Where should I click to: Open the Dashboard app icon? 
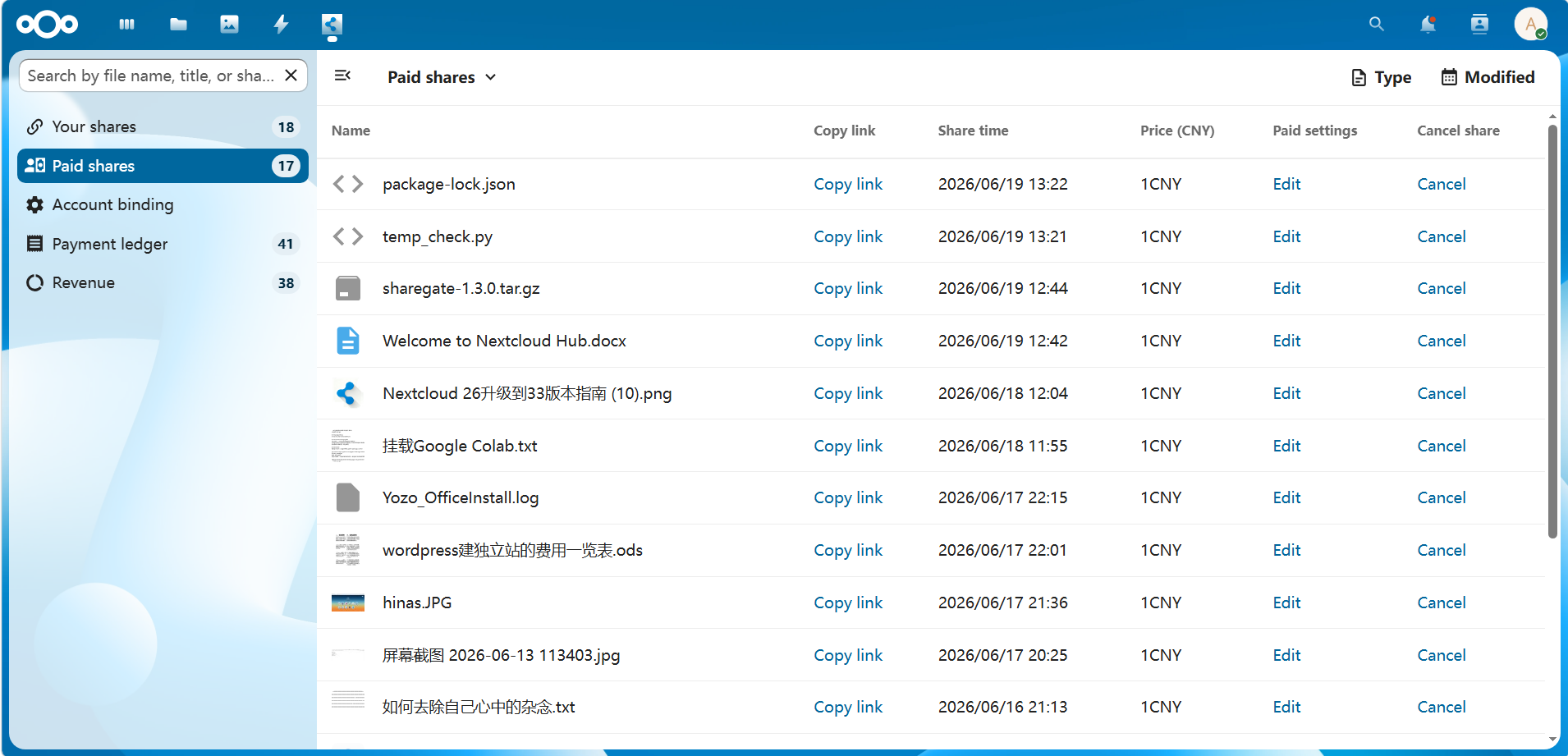point(126,25)
